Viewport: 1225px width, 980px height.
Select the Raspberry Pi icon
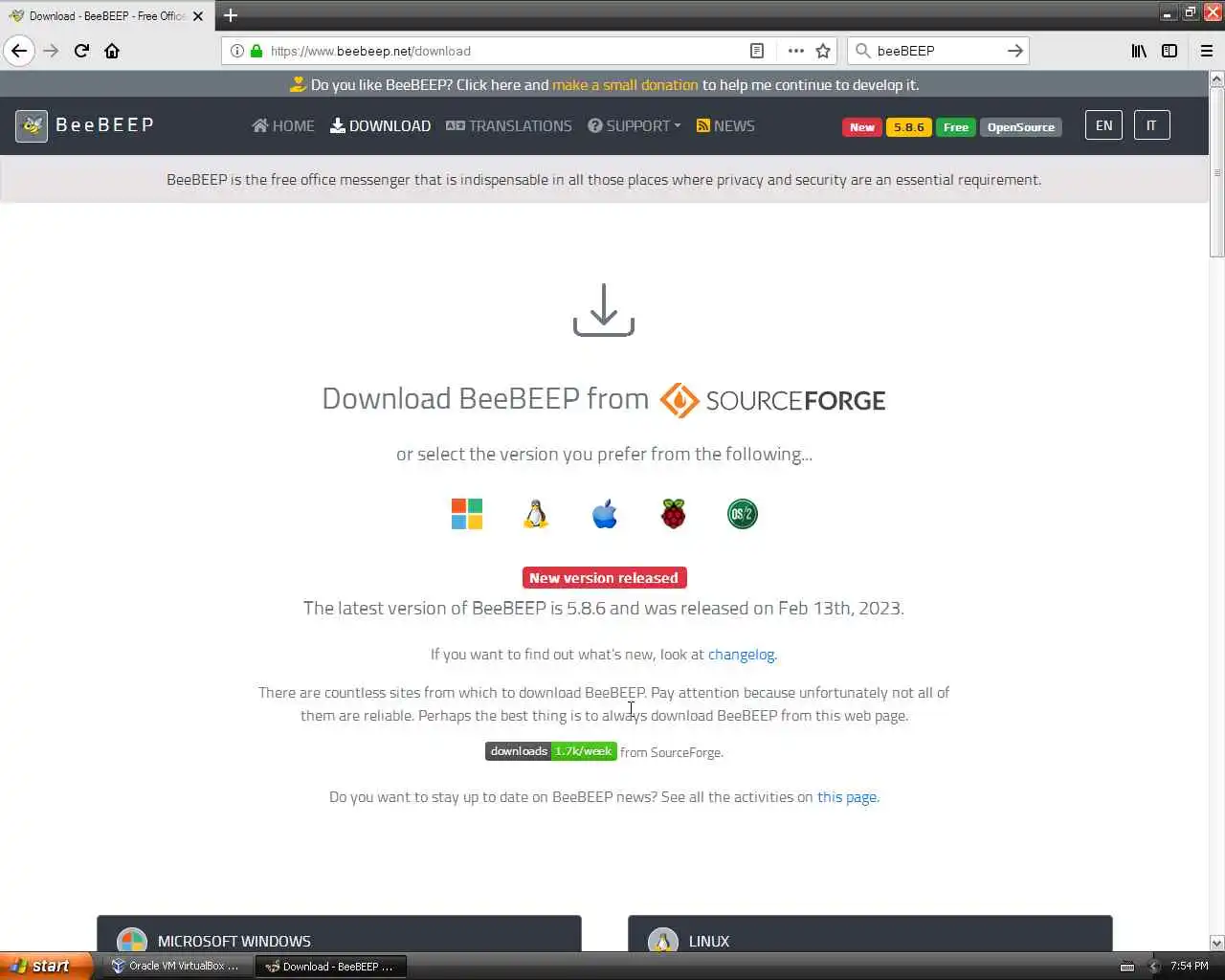pos(674,514)
